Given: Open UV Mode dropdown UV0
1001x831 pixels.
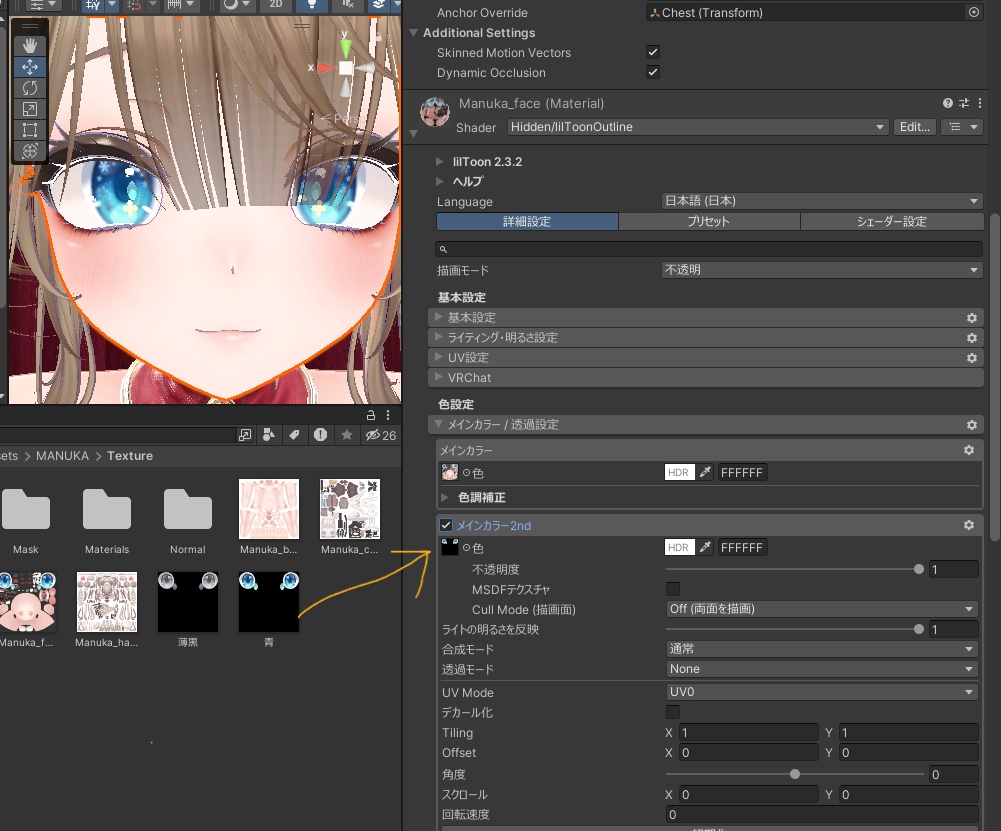Looking at the screenshot, I should 822,692.
